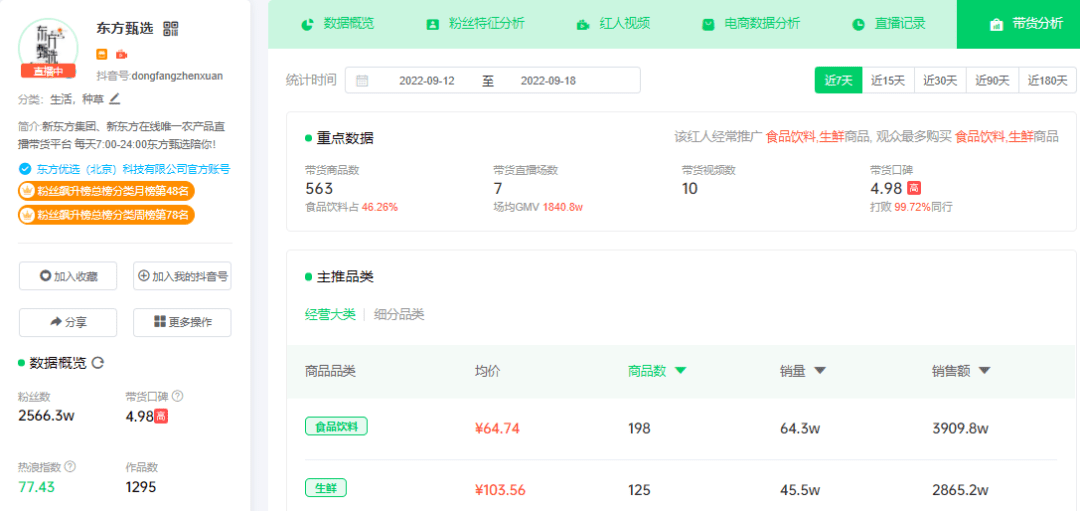Sort the table by 销售额
The width and height of the screenshot is (1080, 511).
[x=961, y=371]
